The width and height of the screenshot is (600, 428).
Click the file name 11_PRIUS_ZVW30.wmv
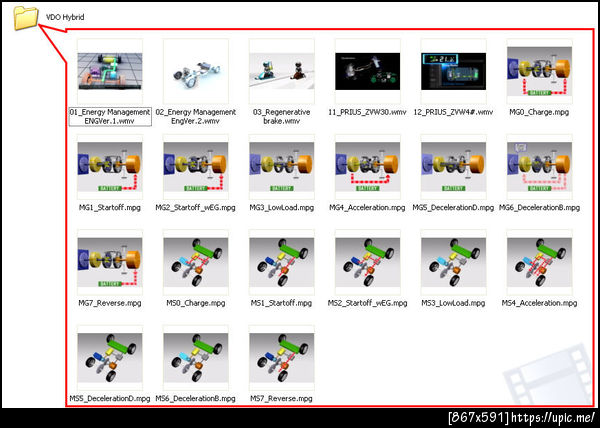pyautogui.click(x=367, y=112)
